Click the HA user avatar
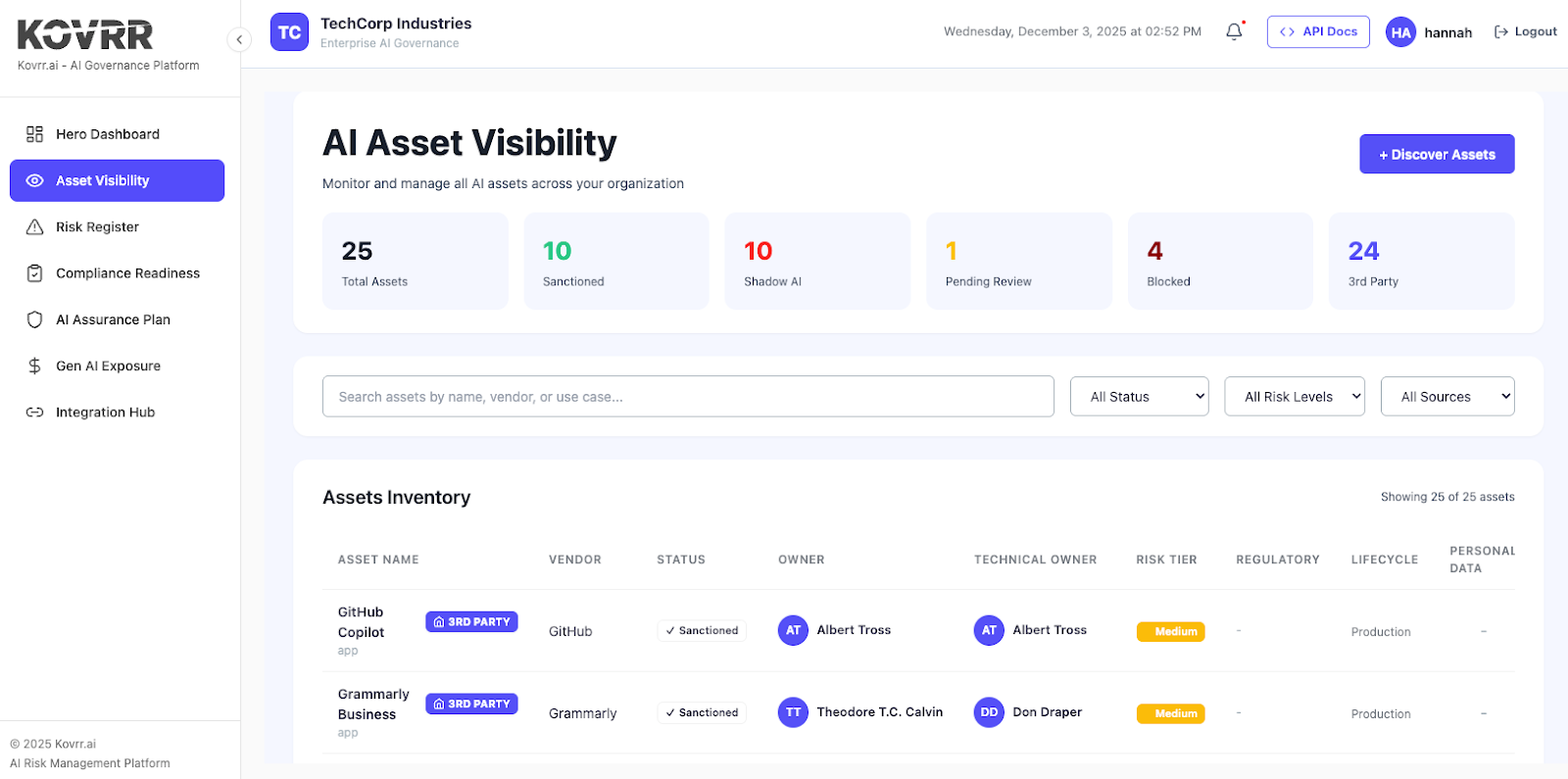The height and width of the screenshot is (779, 1568). (x=1400, y=32)
